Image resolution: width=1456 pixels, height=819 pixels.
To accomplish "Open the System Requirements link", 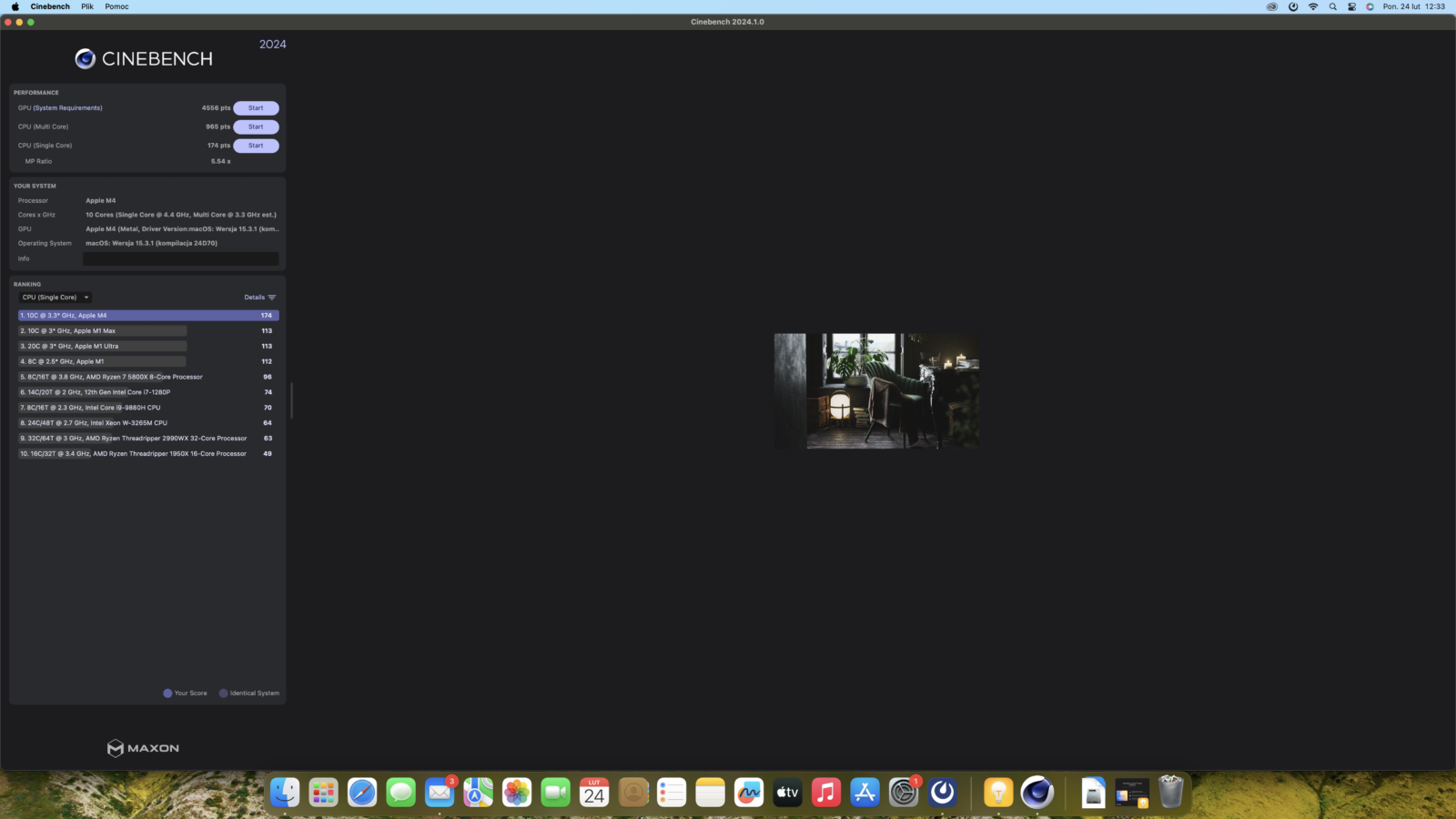I will pos(68,108).
